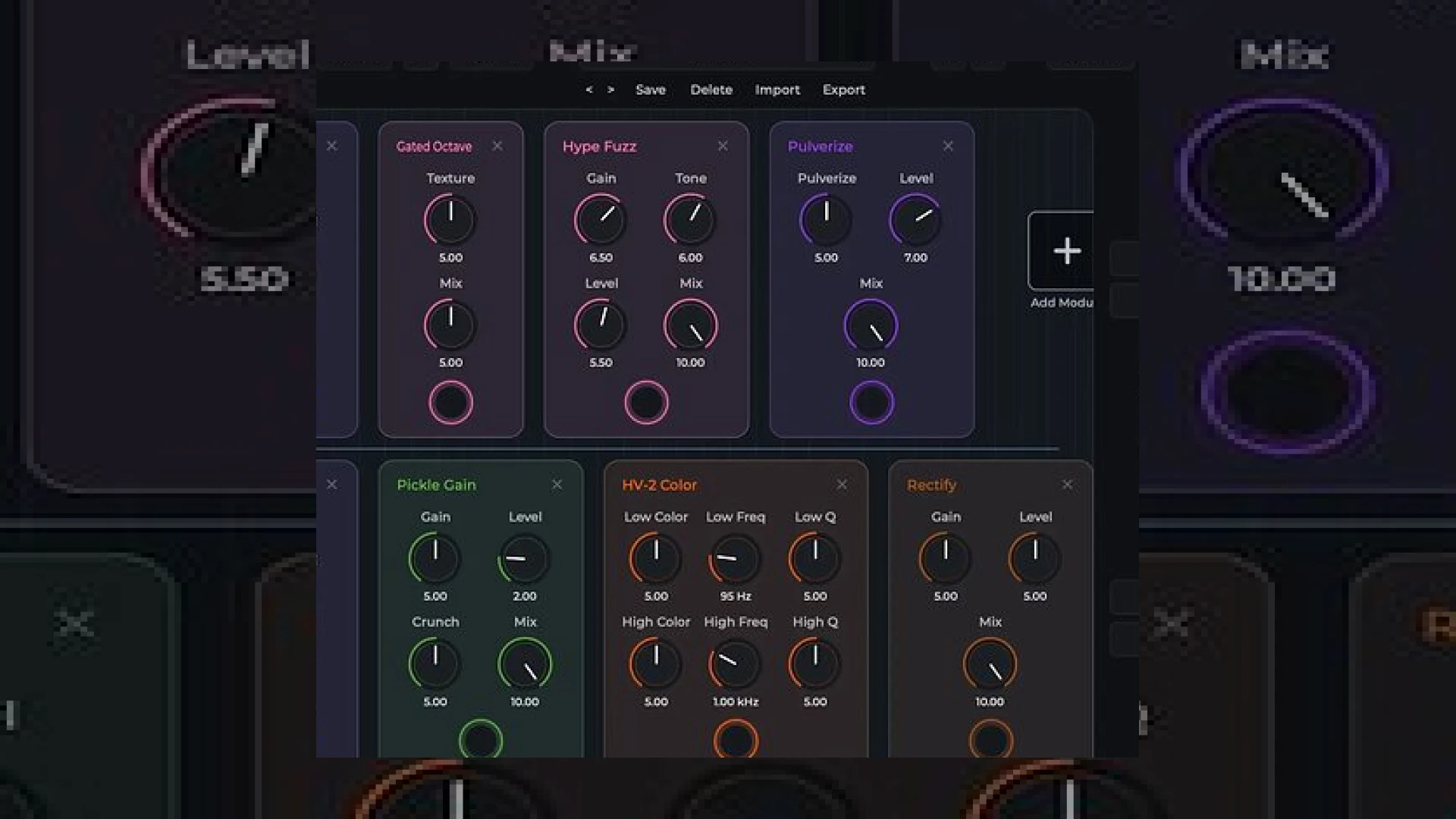
Task: Remove the Pickle Gain module
Action: [557, 485]
